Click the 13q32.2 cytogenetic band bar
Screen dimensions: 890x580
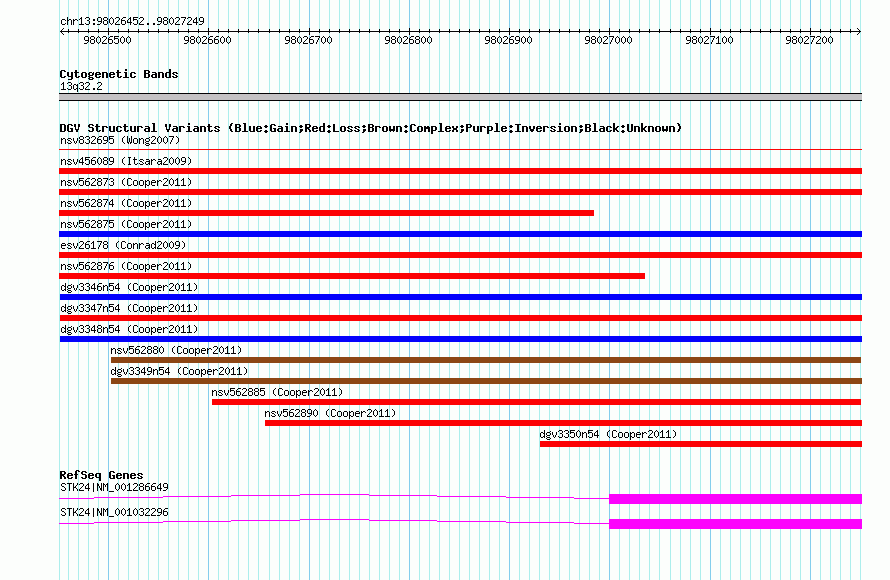click(x=460, y=97)
